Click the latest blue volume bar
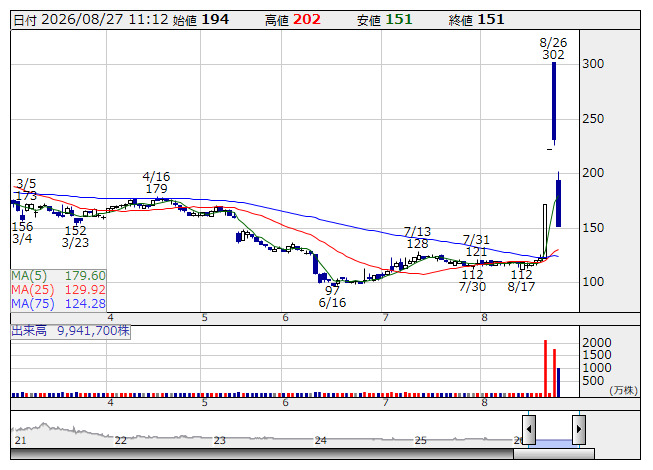The height and width of the screenshot is (470, 653). pos(558,382)
